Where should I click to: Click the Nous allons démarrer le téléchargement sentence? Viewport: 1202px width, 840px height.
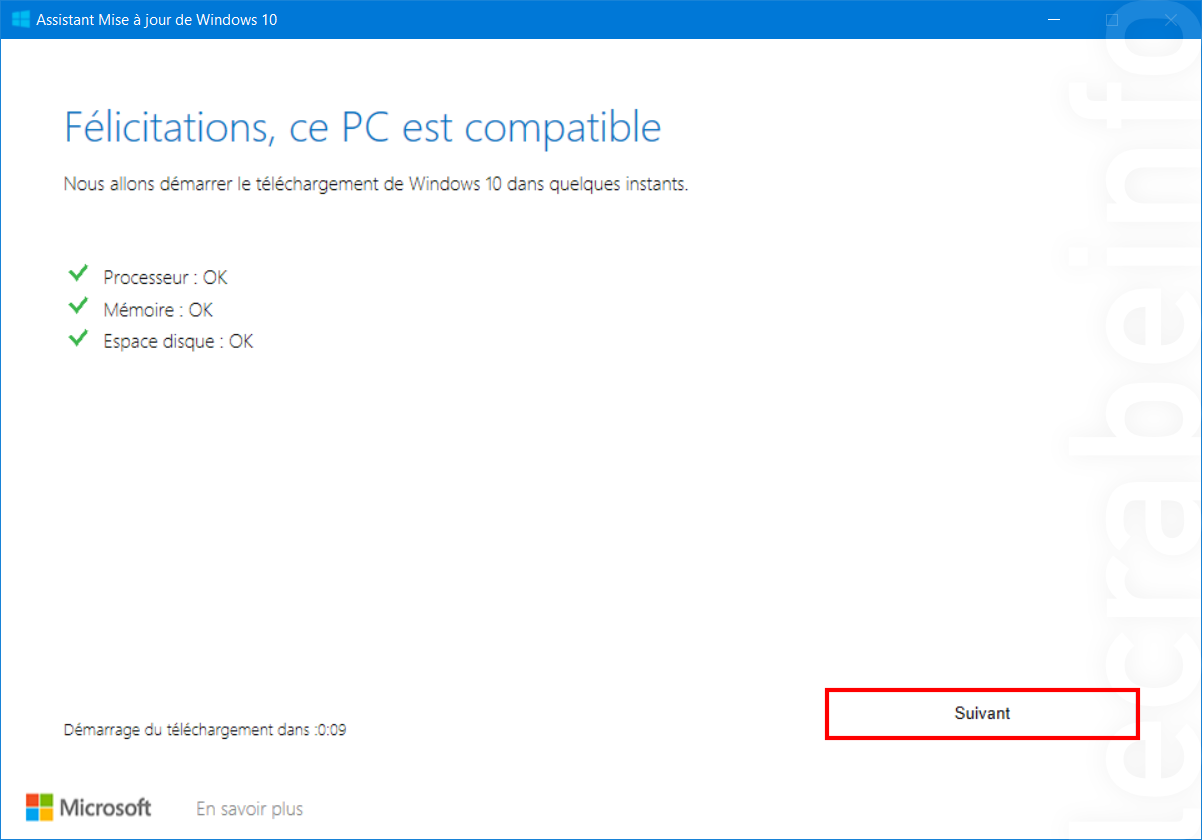tap(376, 184)
